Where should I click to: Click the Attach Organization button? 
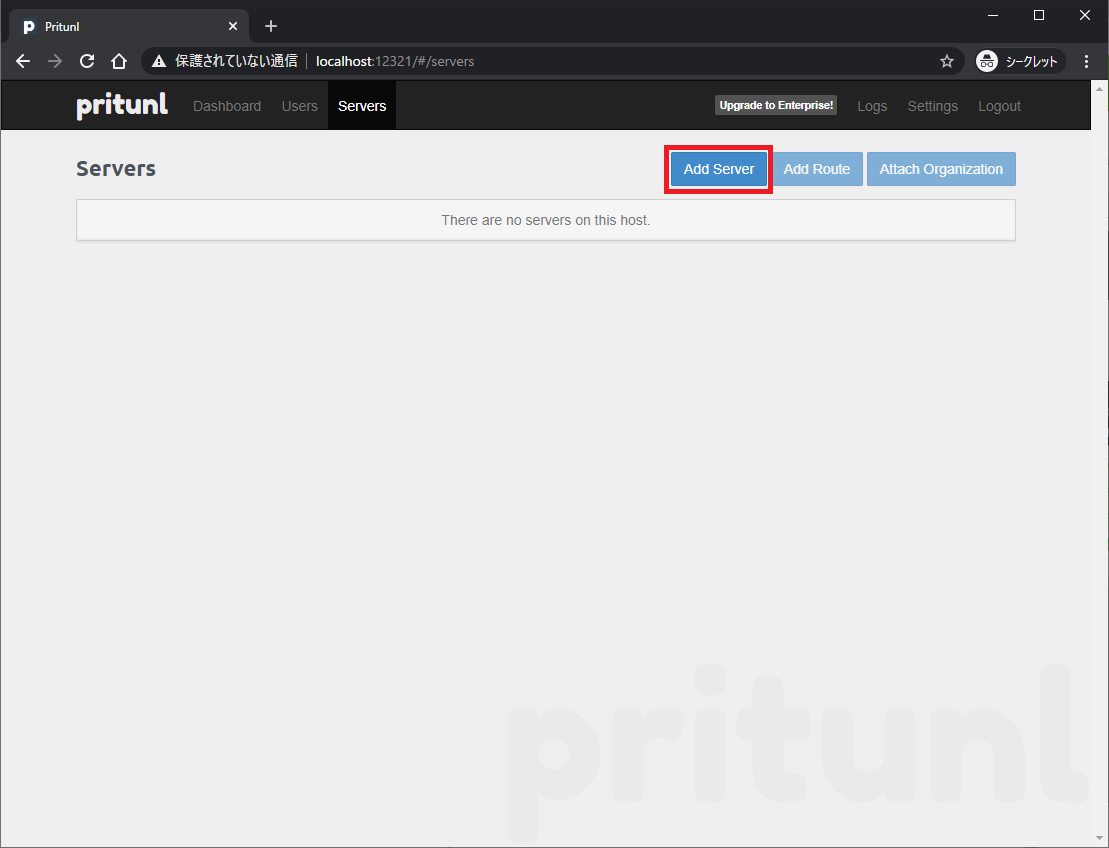pos(941,169)
